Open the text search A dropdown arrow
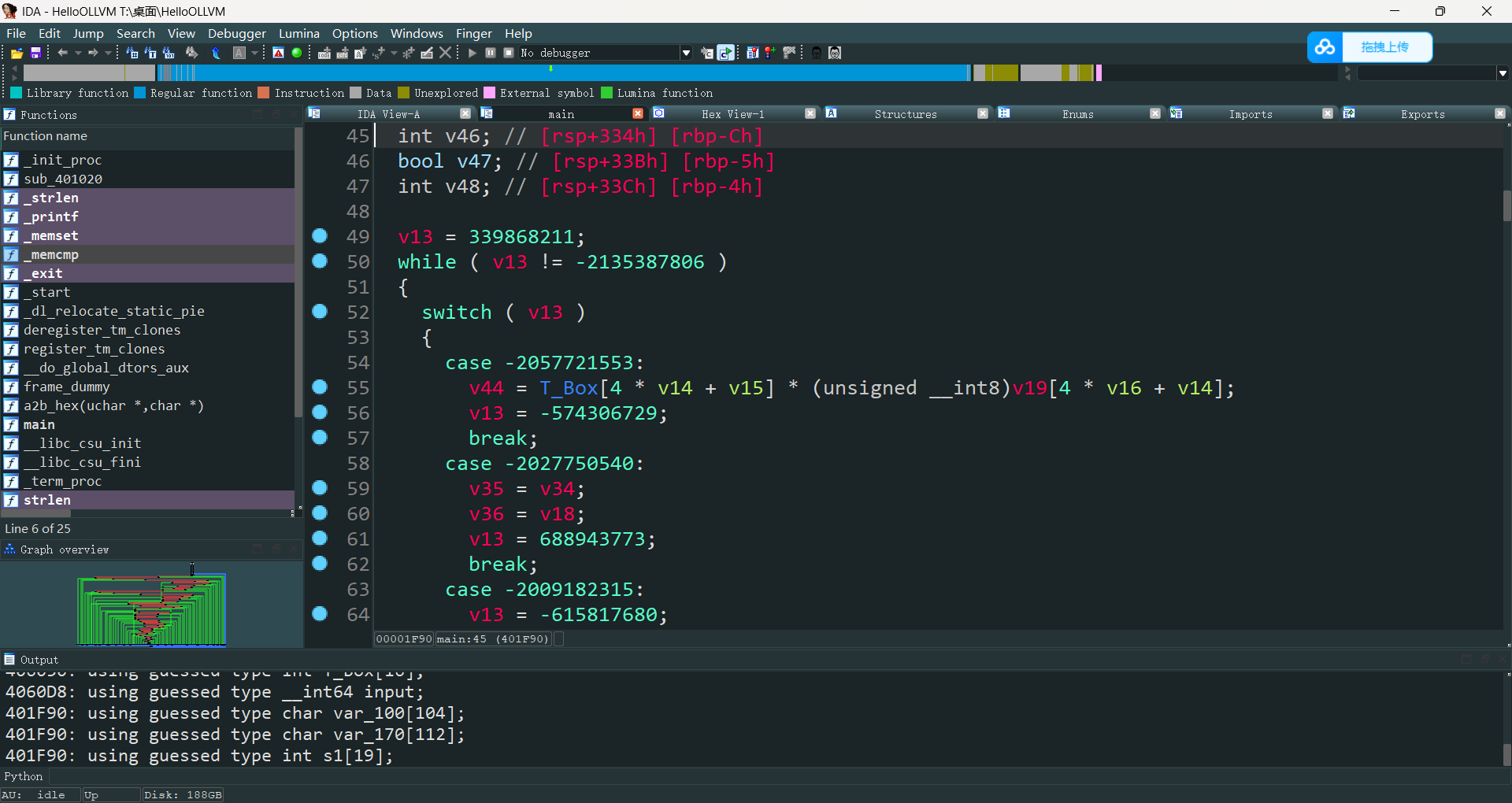The image size is (1512, 803). coord(254,53)
